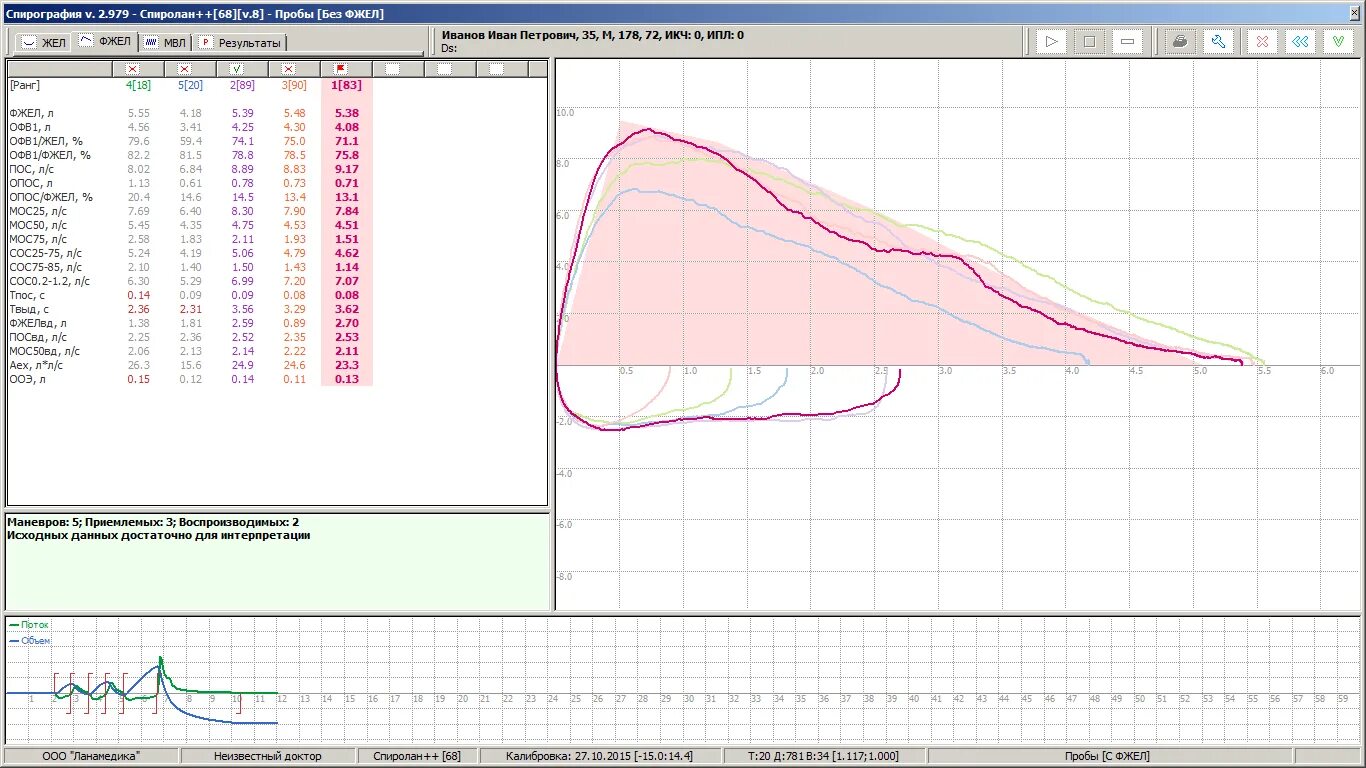Image resolution: width=1366 pixels, height=768 pixels.
Task: Toggle rejected mark above attempt 5[20]
Action: click(184, 69)
